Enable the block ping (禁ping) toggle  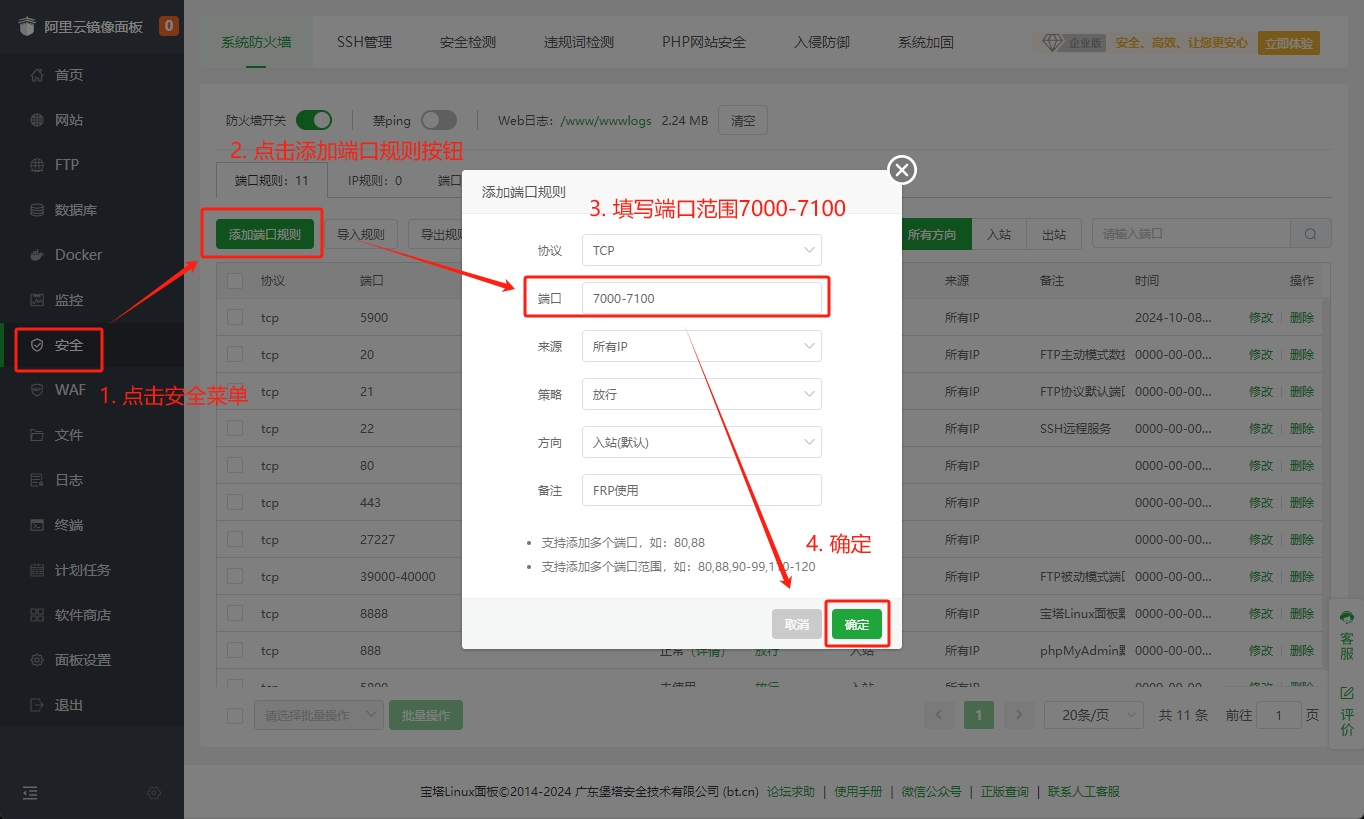(x=438, y=120)
